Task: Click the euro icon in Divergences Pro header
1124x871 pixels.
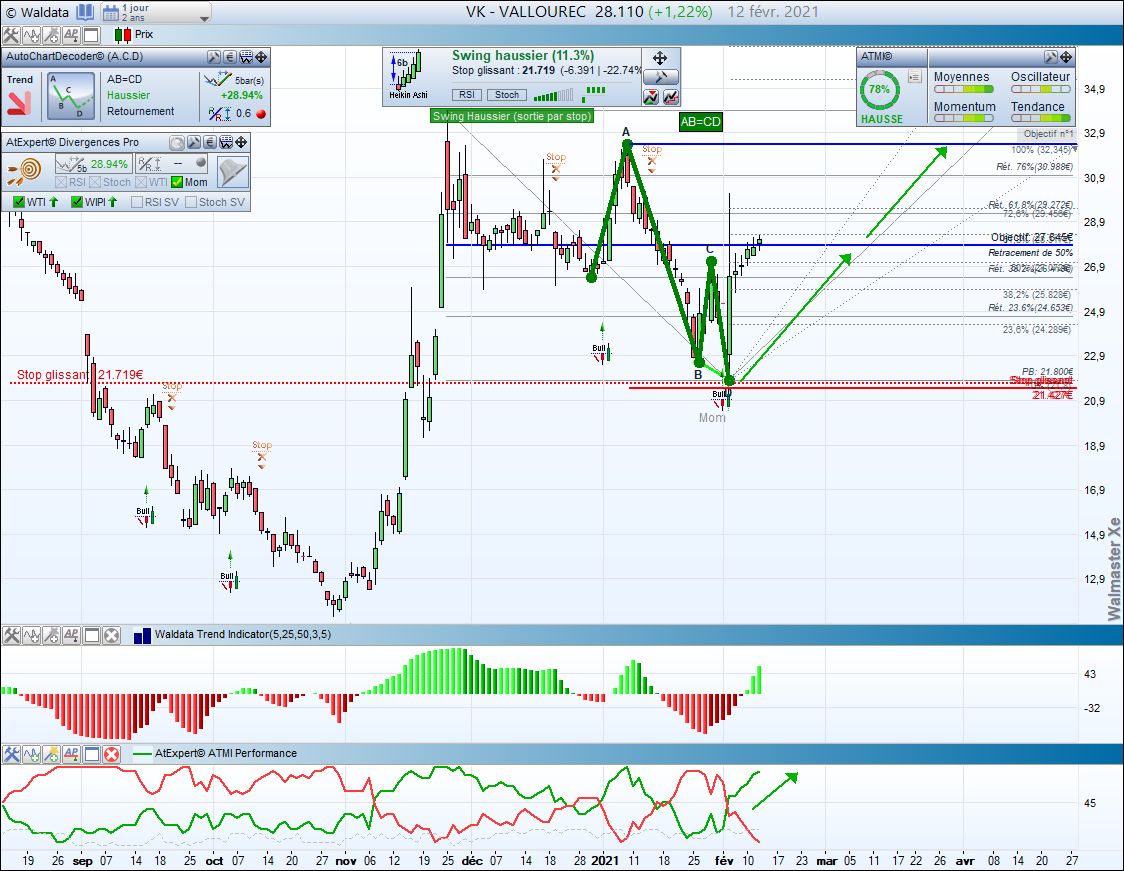Action: [x=209, y=143]
